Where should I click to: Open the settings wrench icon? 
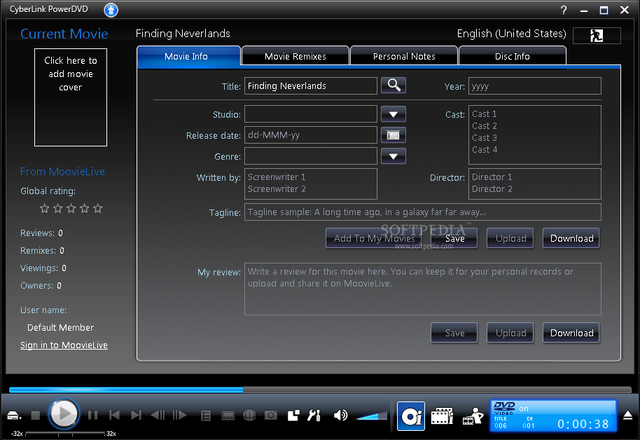tap(314, 416)
